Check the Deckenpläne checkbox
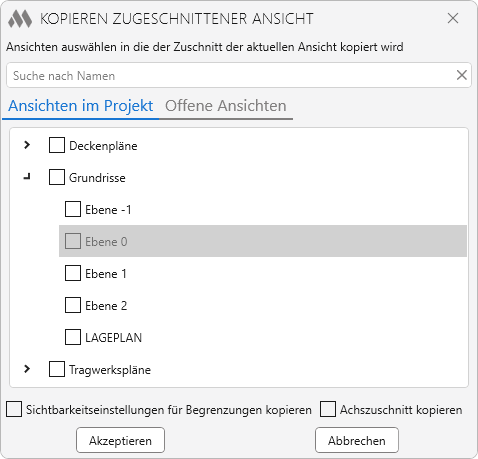Viewport: 478px width, 459px height. 57,145
